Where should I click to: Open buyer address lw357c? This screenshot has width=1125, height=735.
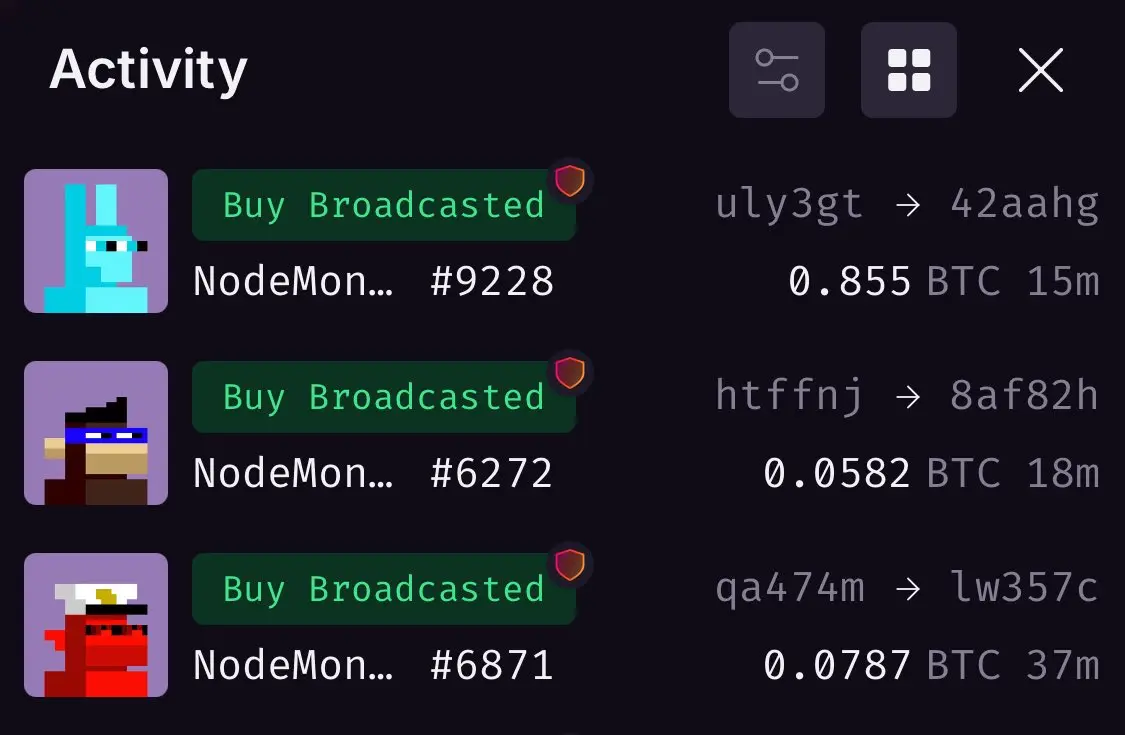1025,588
